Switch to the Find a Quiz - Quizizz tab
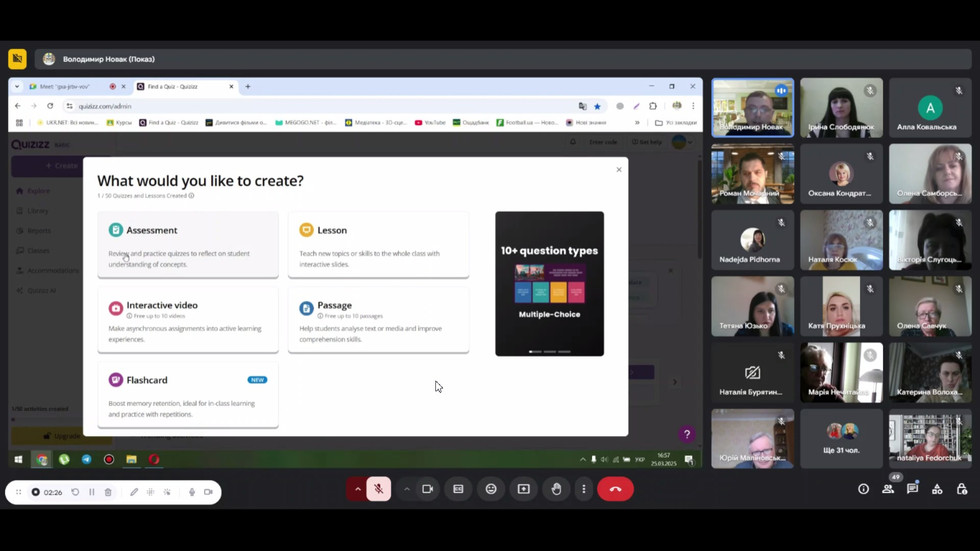This screenshot has width=980, height=551. [x=186, y=87]
